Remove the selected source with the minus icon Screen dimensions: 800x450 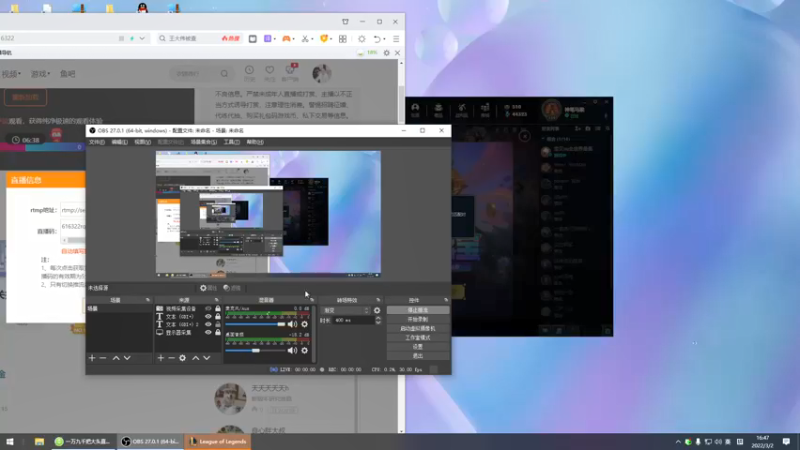pos(171,358)
